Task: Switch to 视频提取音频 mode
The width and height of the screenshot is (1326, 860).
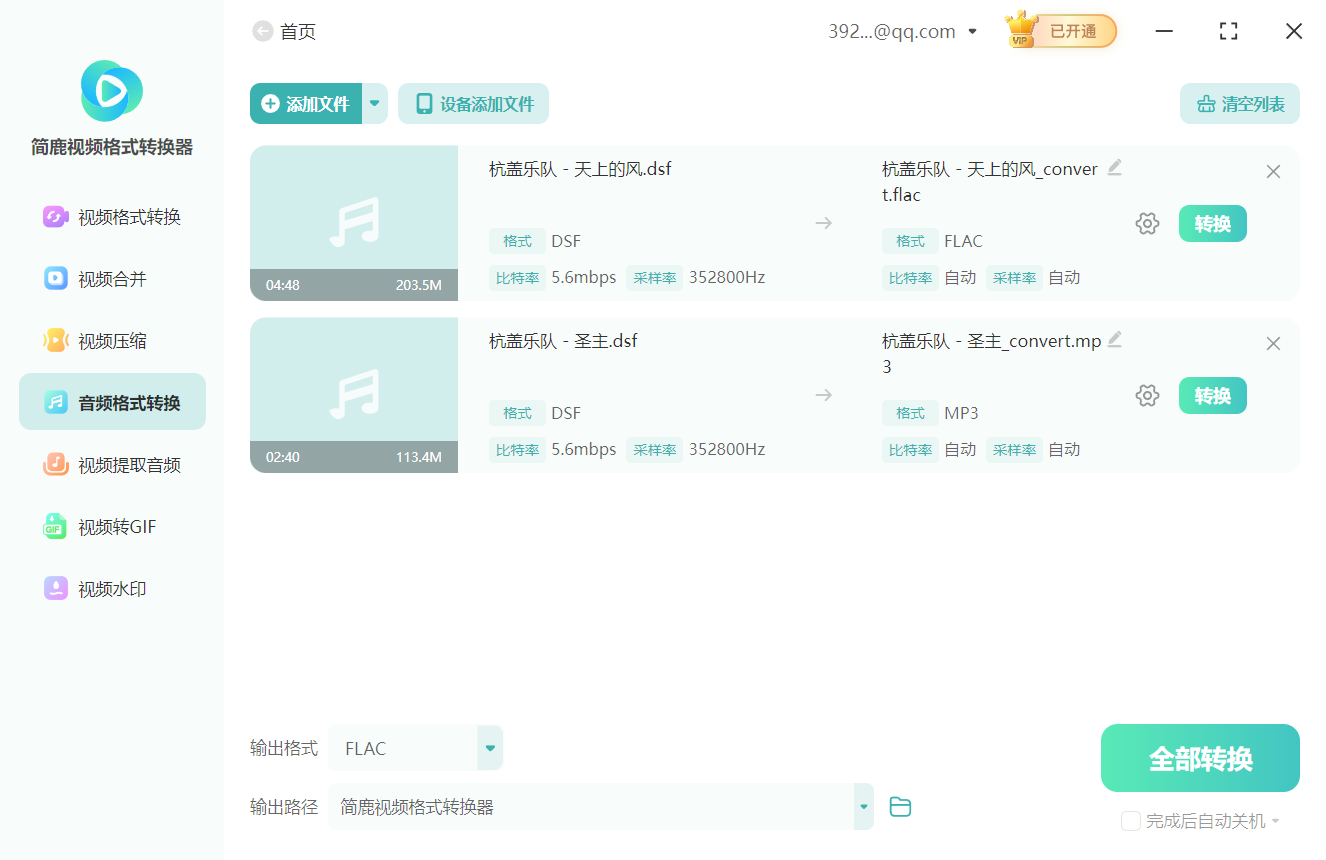Action: coord(111,464)
